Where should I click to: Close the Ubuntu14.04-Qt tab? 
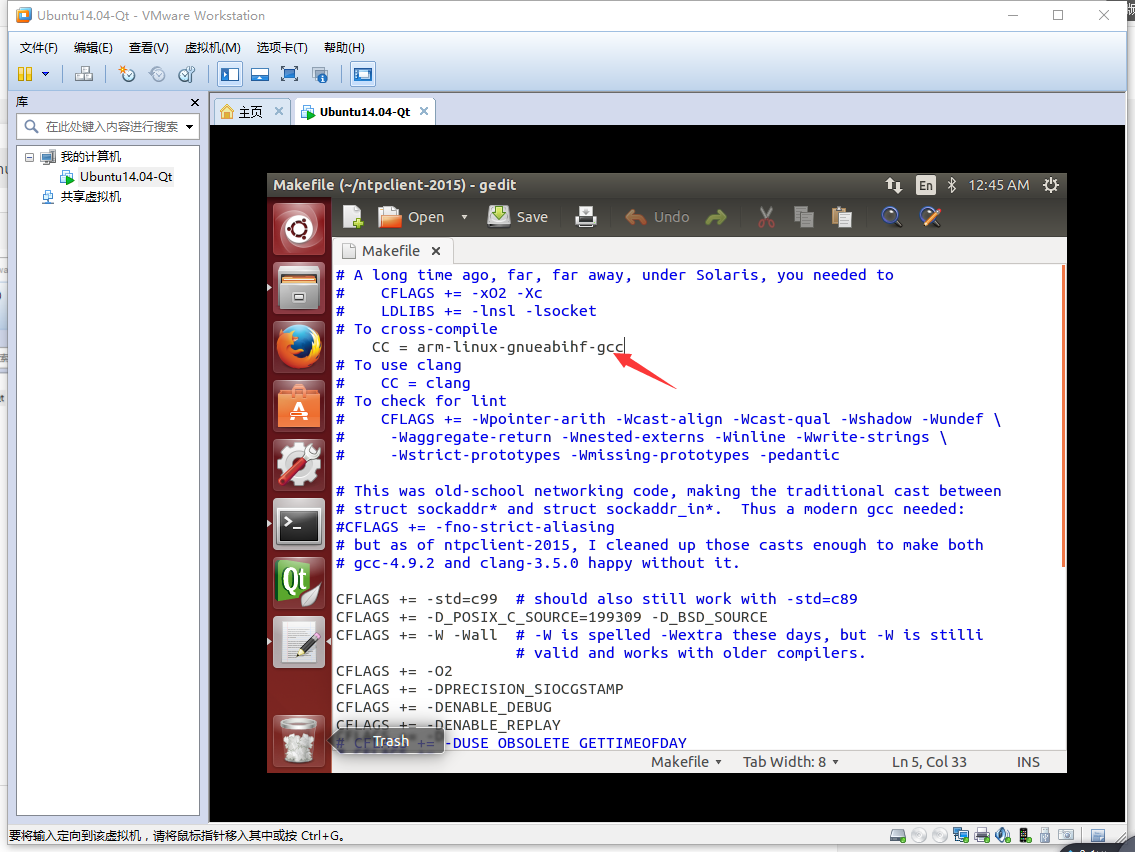click(424, 111)
